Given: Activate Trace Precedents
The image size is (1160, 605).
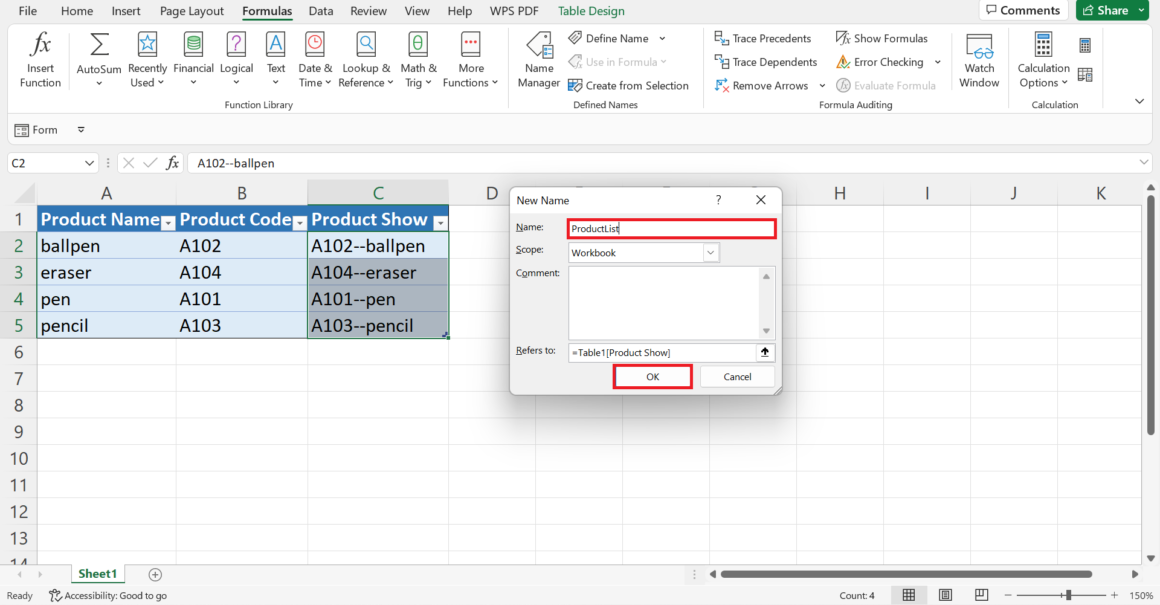Looking at the screenshot, I should [x=764, y=38].
